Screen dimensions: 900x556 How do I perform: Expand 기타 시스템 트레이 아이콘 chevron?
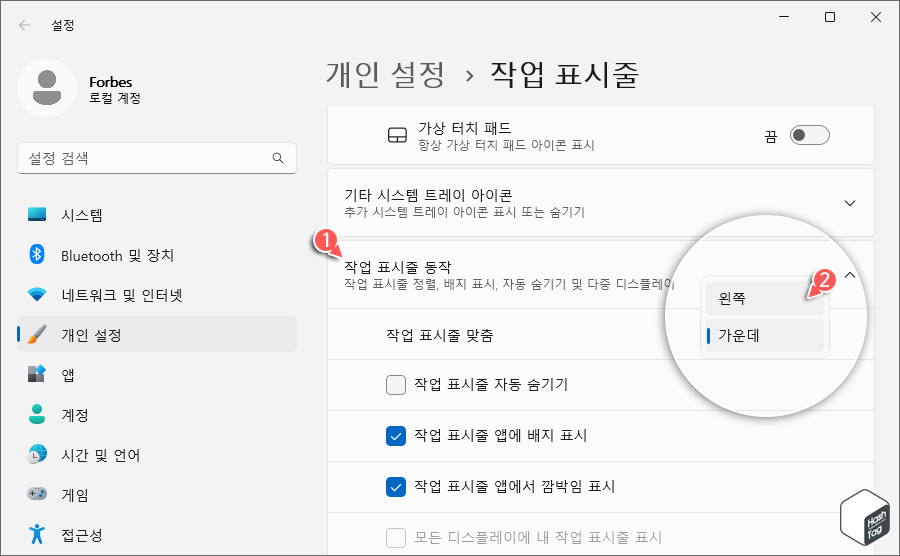[x=850, y=203]
